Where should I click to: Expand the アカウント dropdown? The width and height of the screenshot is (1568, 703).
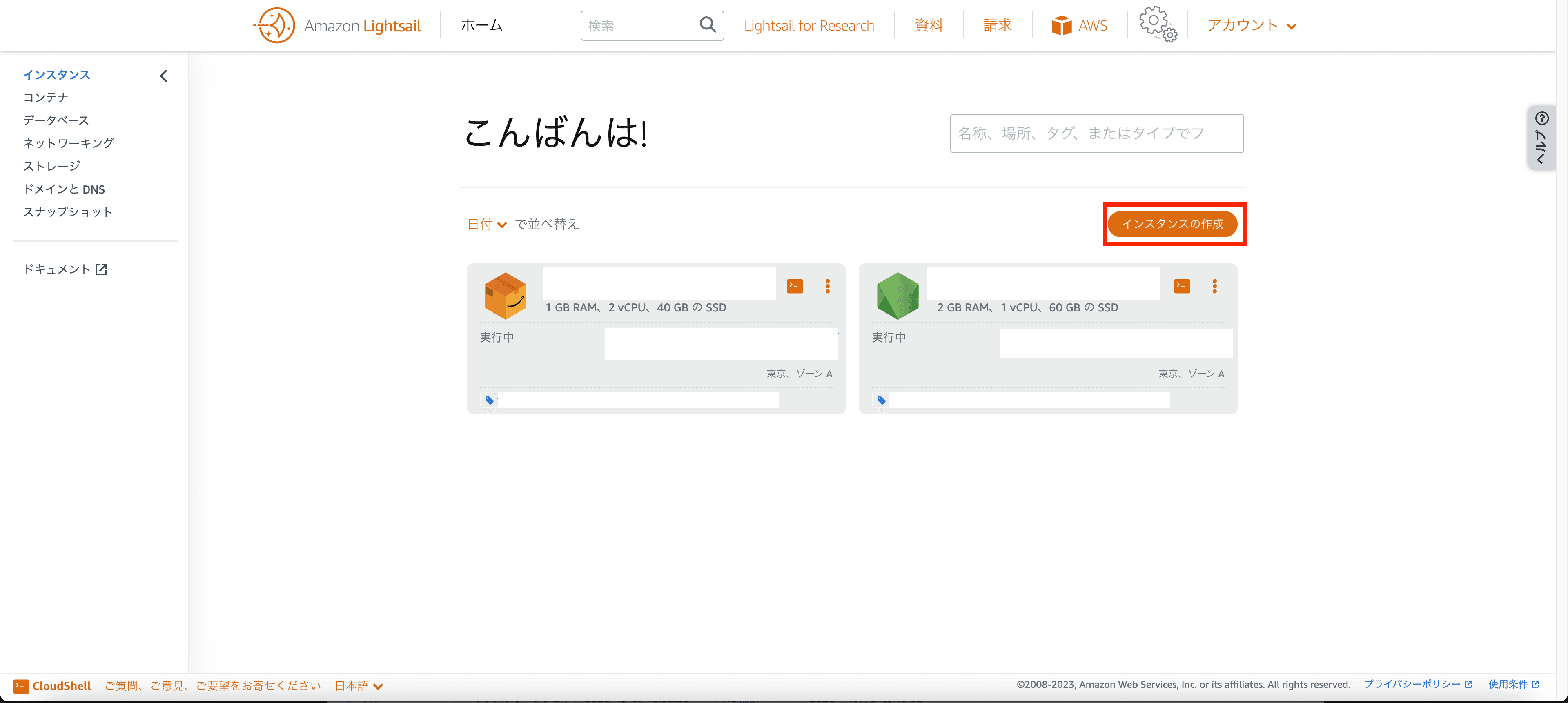pos(1252,26)
